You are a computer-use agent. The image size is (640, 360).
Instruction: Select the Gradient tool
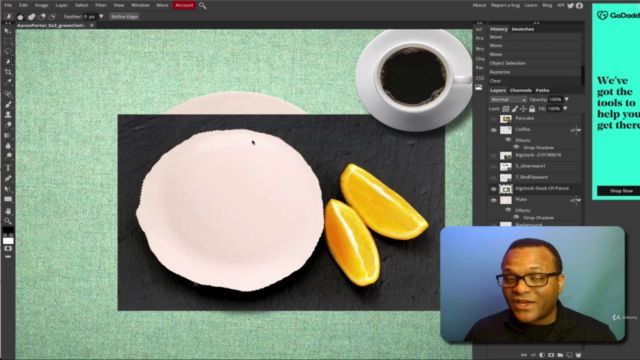8,136
